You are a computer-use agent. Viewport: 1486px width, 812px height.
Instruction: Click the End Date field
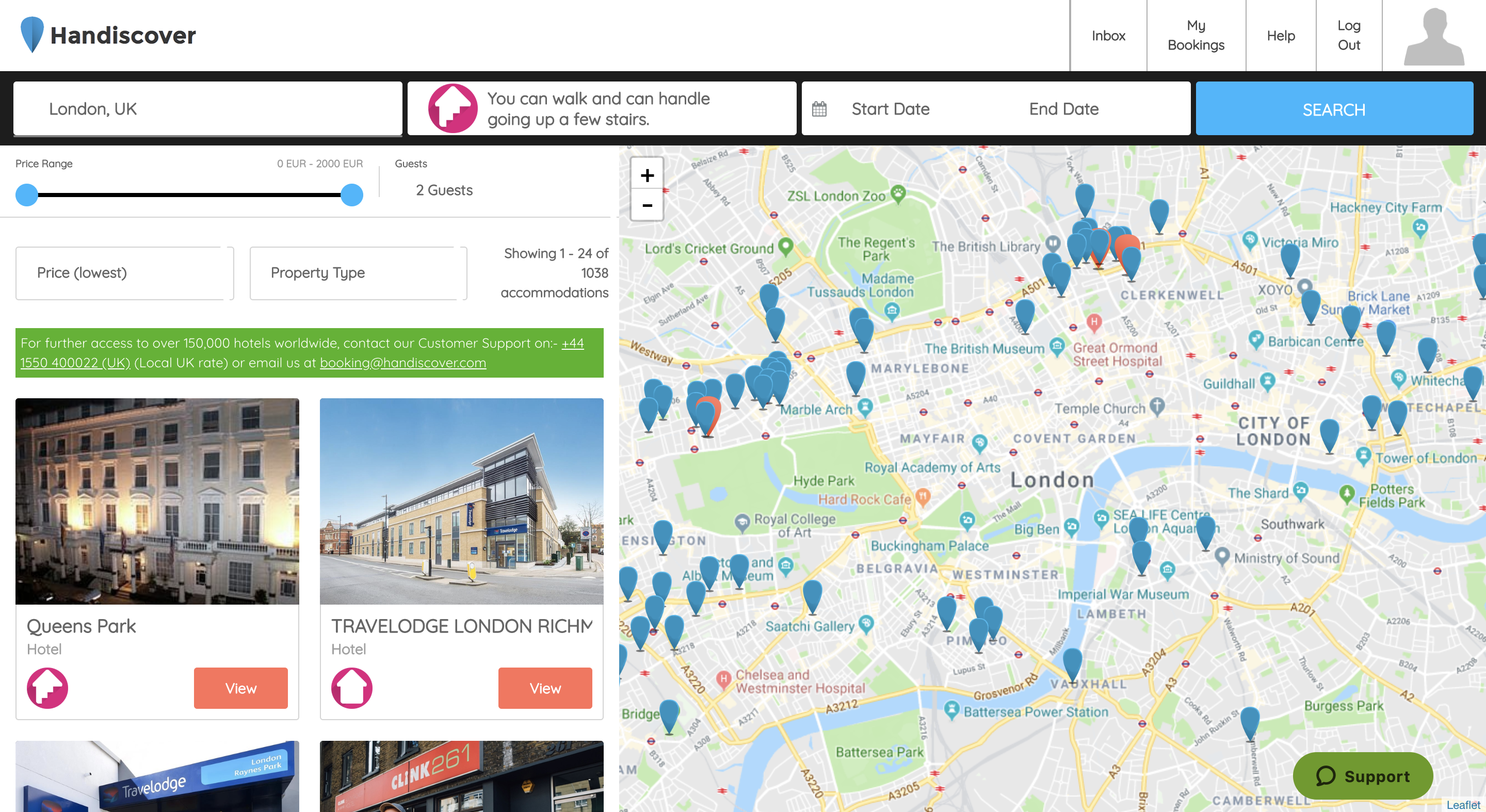(1064, 109)
